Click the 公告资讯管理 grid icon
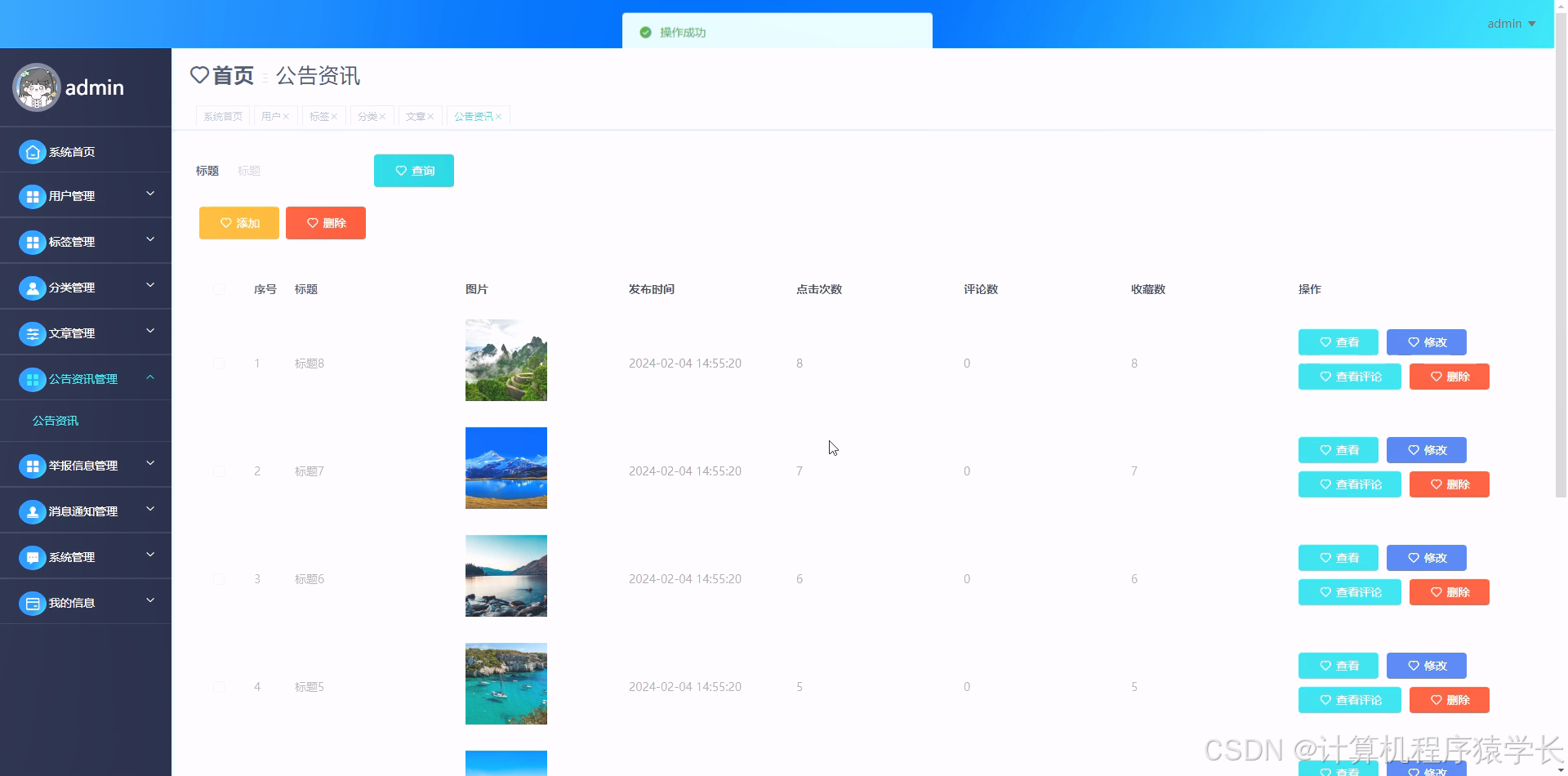 (x=33, y=379)
